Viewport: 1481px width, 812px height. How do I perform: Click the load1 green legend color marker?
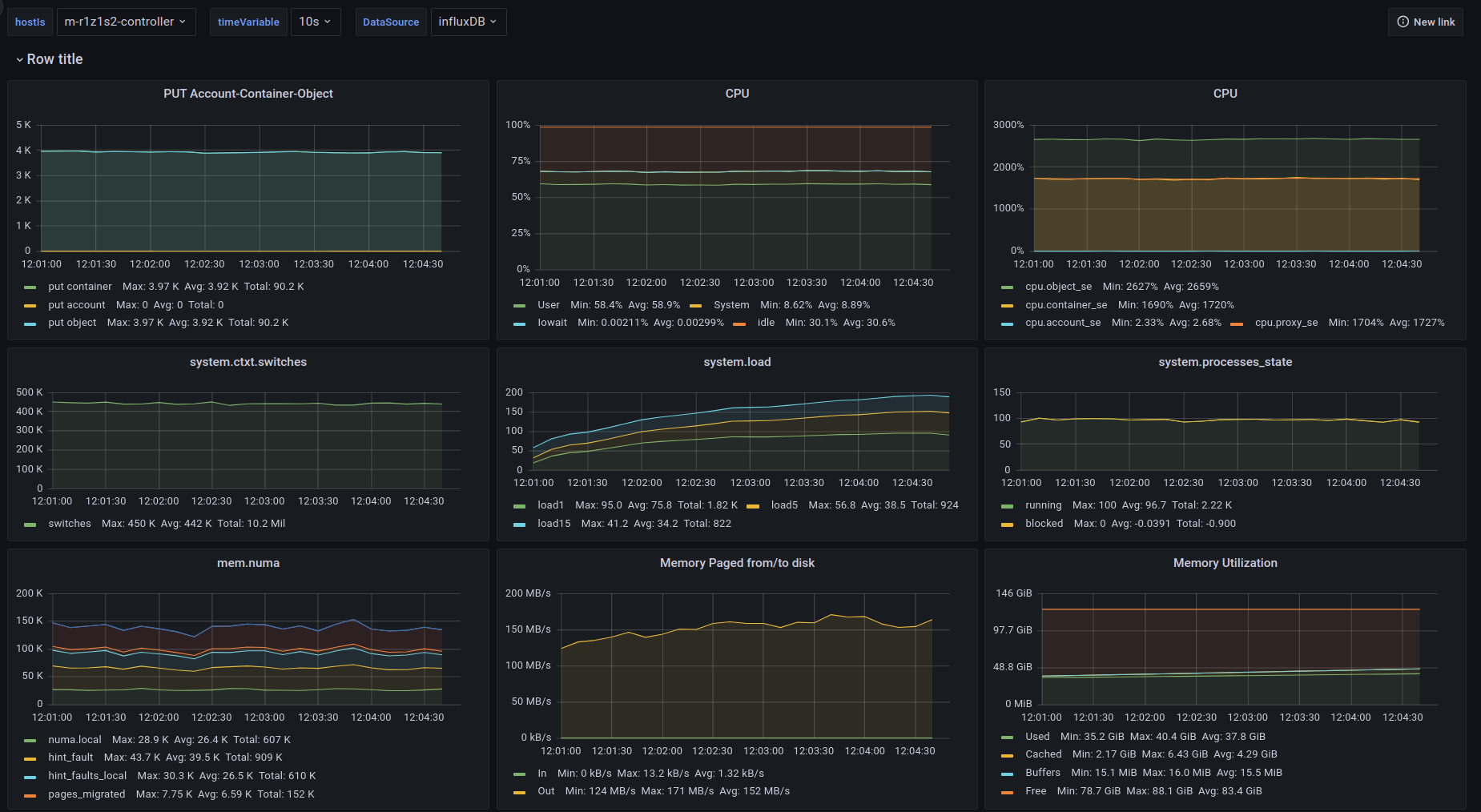click(520, 506)
